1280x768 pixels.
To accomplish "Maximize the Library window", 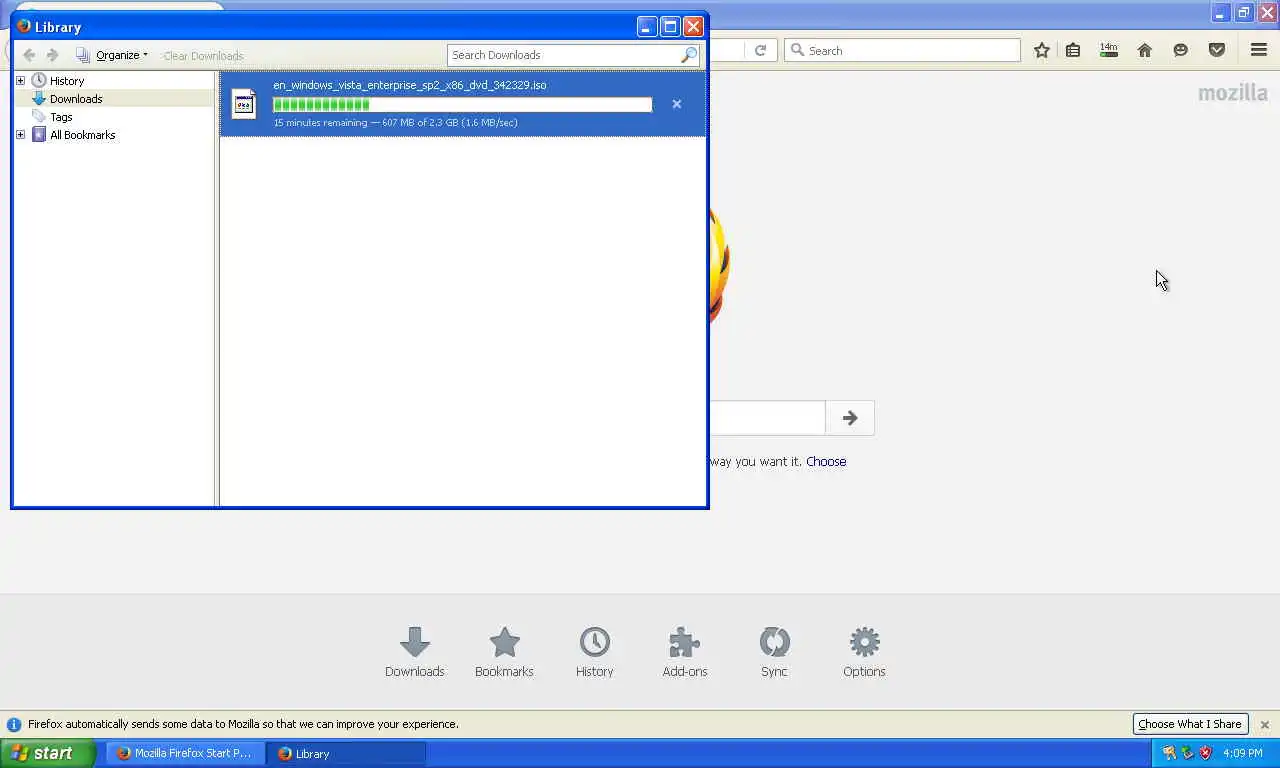I will coord(670,27).
